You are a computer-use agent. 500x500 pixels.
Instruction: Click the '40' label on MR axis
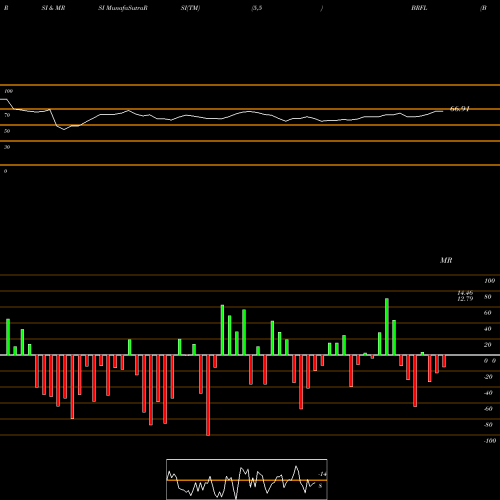click(488, 329)
